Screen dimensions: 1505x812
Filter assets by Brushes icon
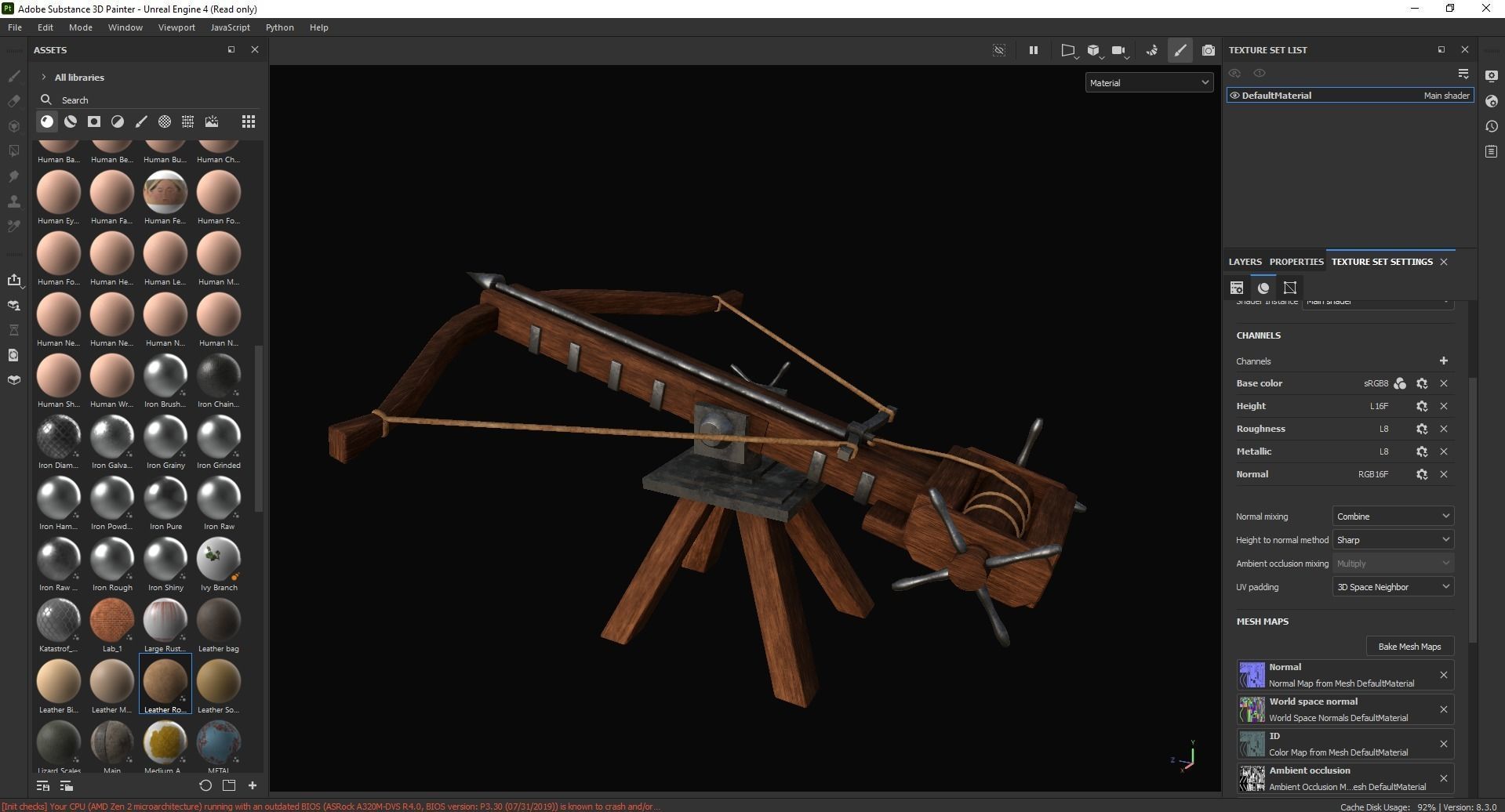(x=141, y=121)
